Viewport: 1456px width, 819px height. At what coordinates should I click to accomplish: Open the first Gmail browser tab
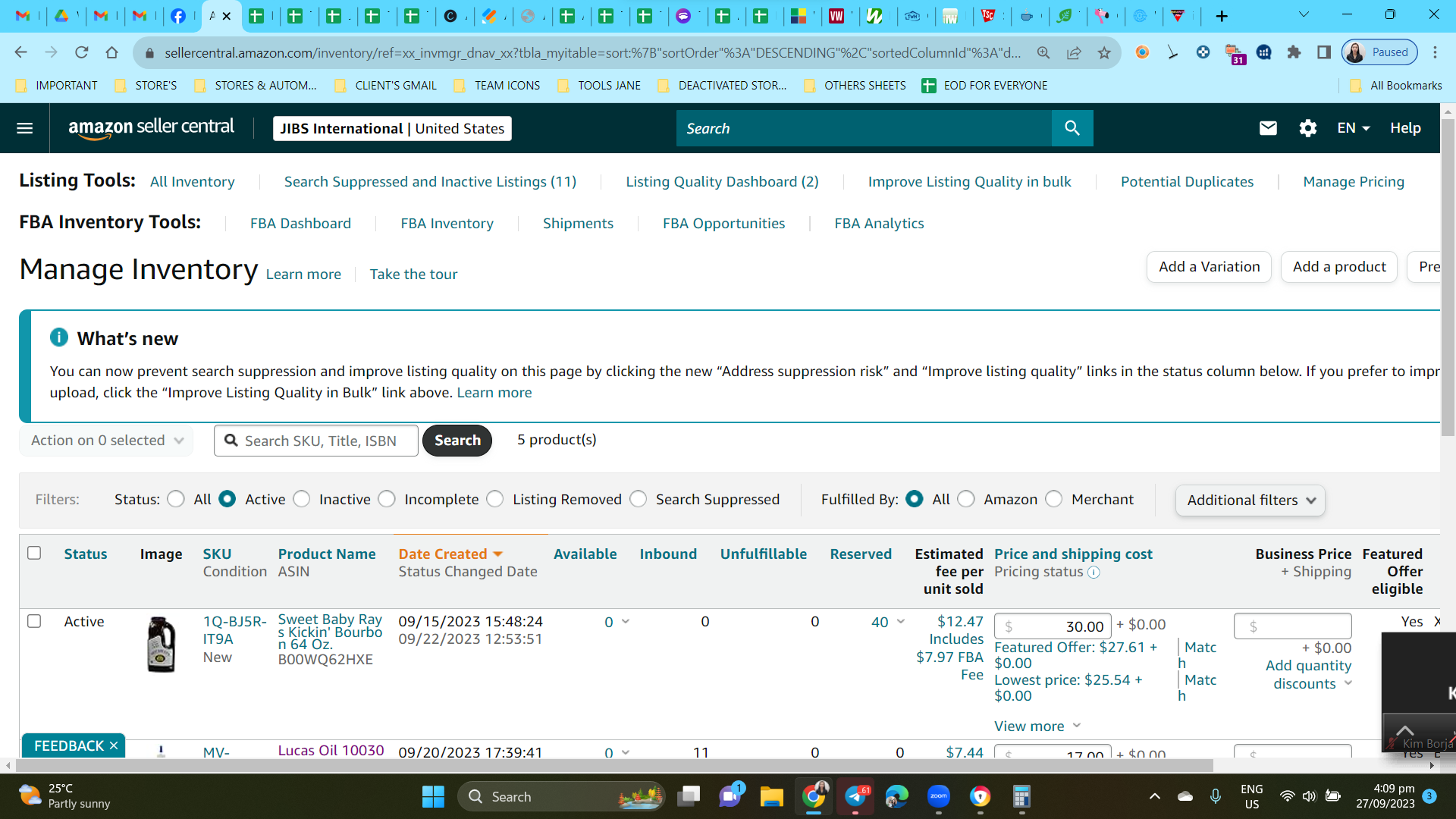[24, 16]
